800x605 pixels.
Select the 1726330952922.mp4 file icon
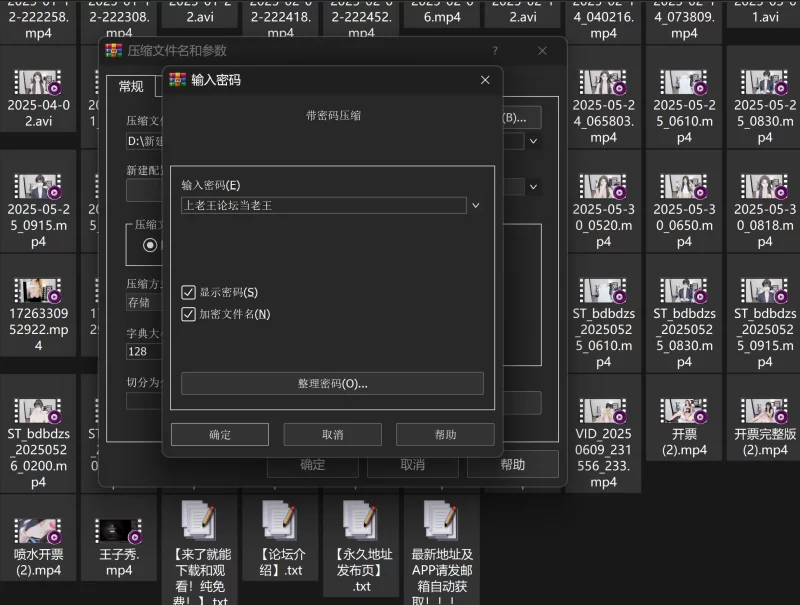pos(38,289)
